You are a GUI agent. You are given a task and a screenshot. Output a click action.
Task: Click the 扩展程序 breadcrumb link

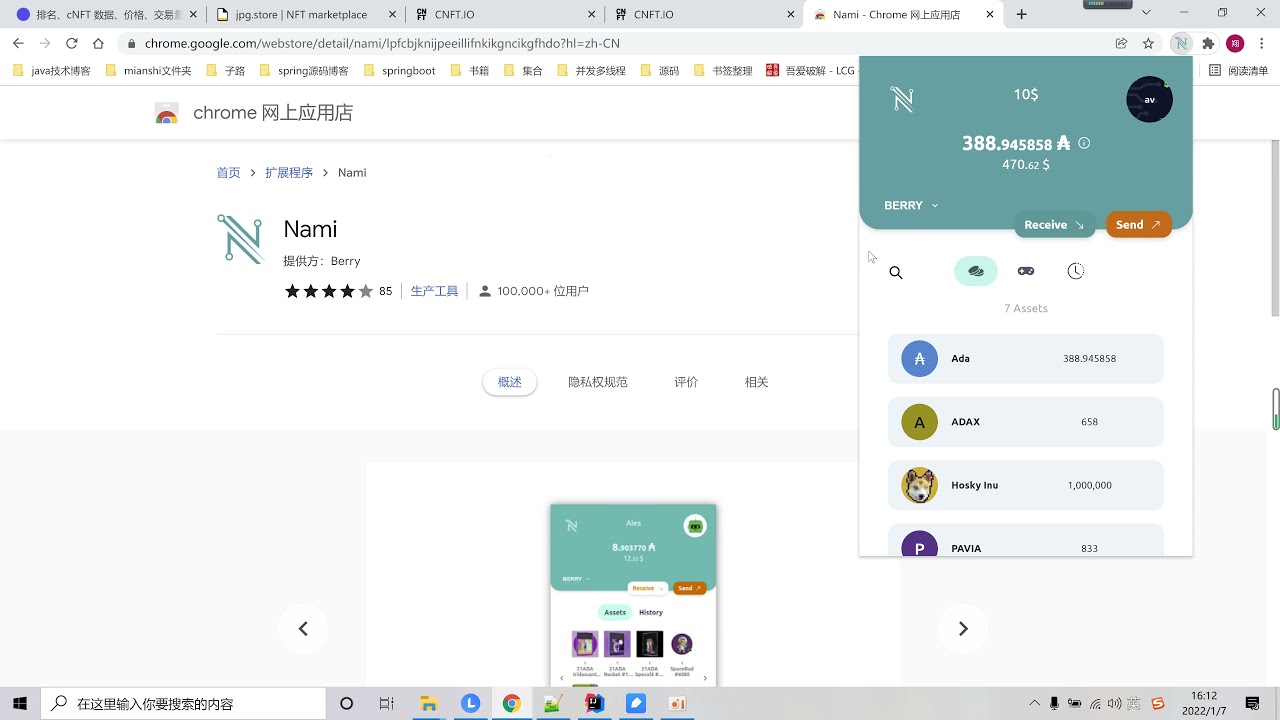pyautogui.click(x=289, y=173)
